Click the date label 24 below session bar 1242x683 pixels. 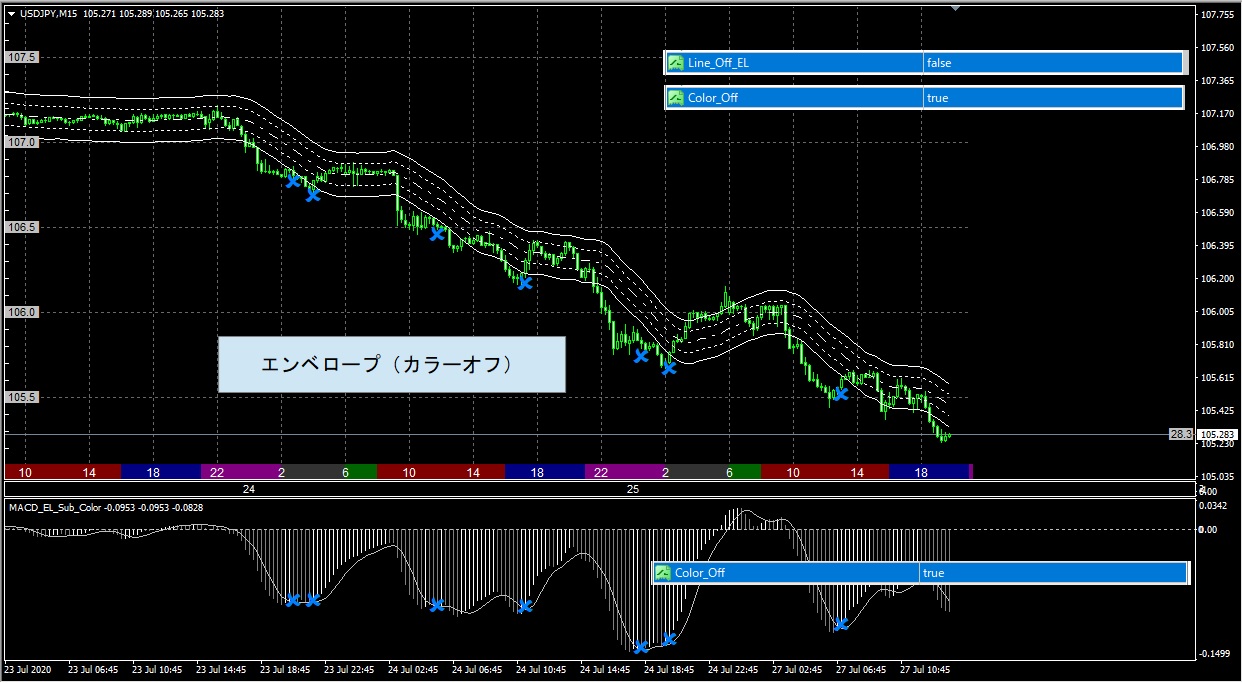(x=249, y=490)
